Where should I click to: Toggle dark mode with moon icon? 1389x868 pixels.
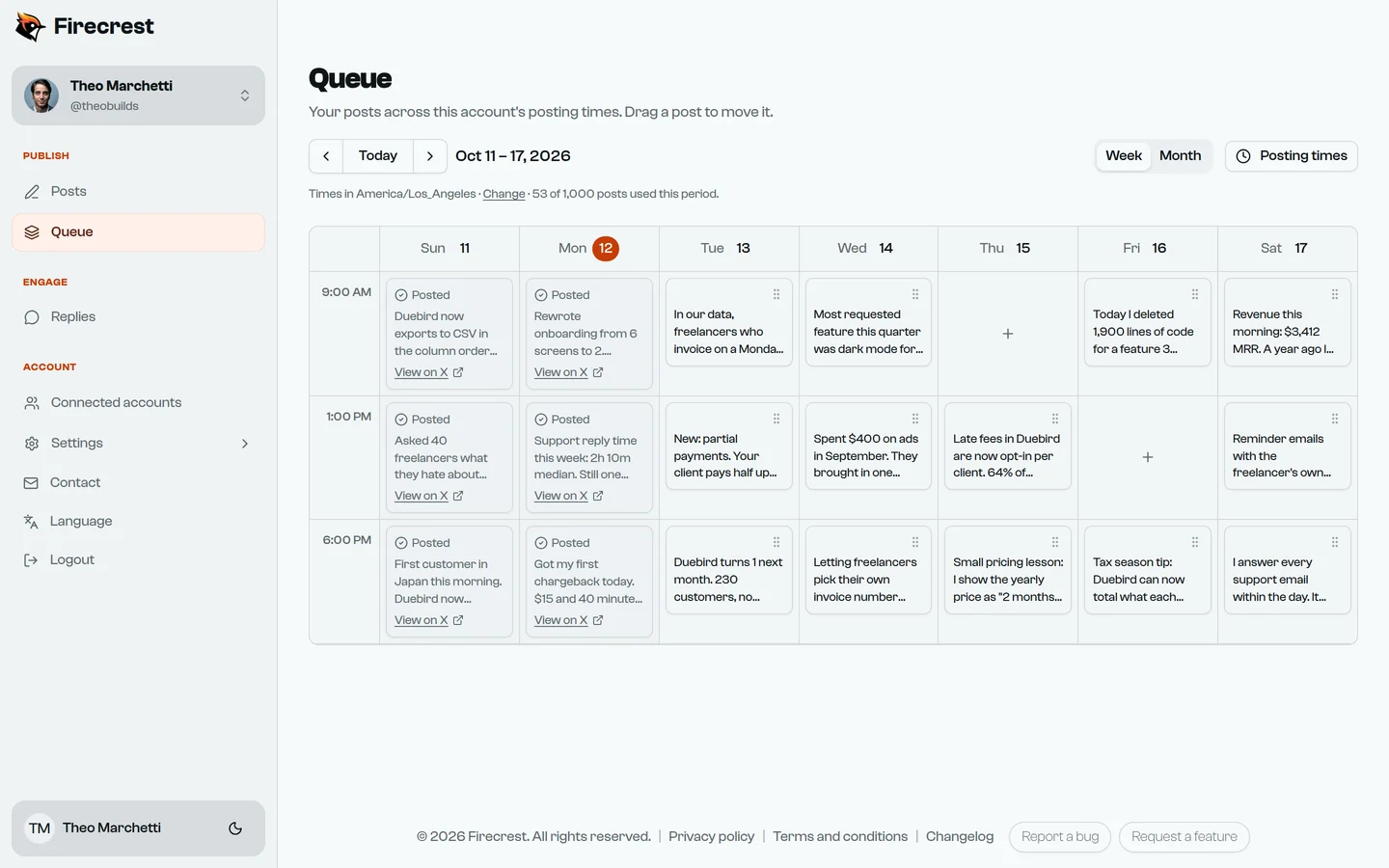click(x=235, y=828)
